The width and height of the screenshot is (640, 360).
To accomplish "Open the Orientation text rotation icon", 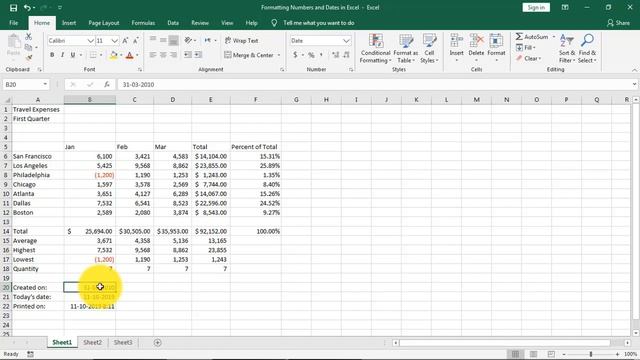I will [188, 40].
